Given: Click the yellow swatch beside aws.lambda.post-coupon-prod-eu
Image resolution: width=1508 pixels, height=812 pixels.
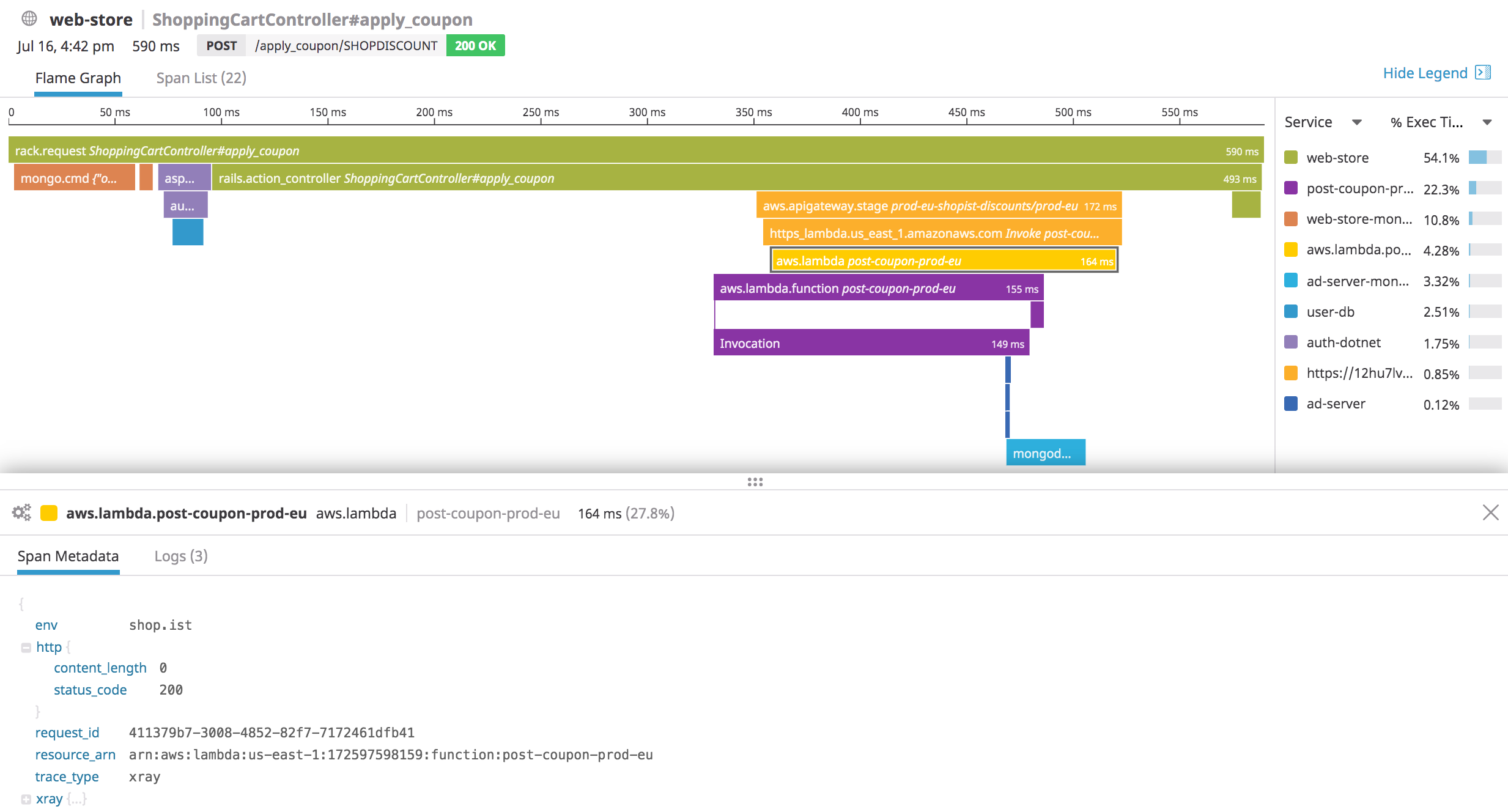Looking at the screenshot, I should tap(49, 513).
